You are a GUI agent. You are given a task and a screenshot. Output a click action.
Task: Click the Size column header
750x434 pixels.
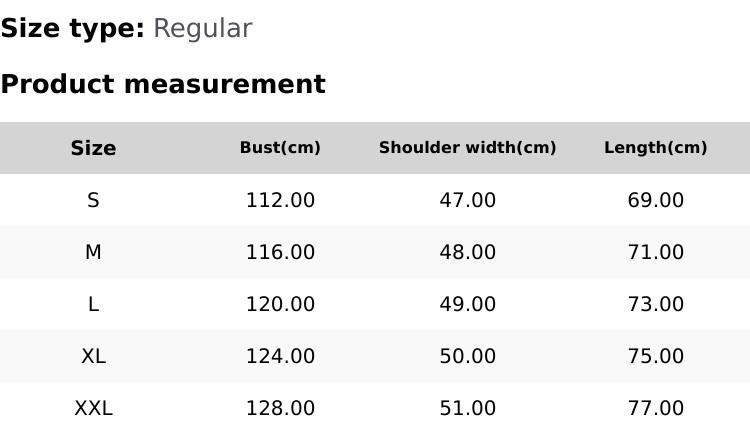pyautogui.click(x=93, y=148)
